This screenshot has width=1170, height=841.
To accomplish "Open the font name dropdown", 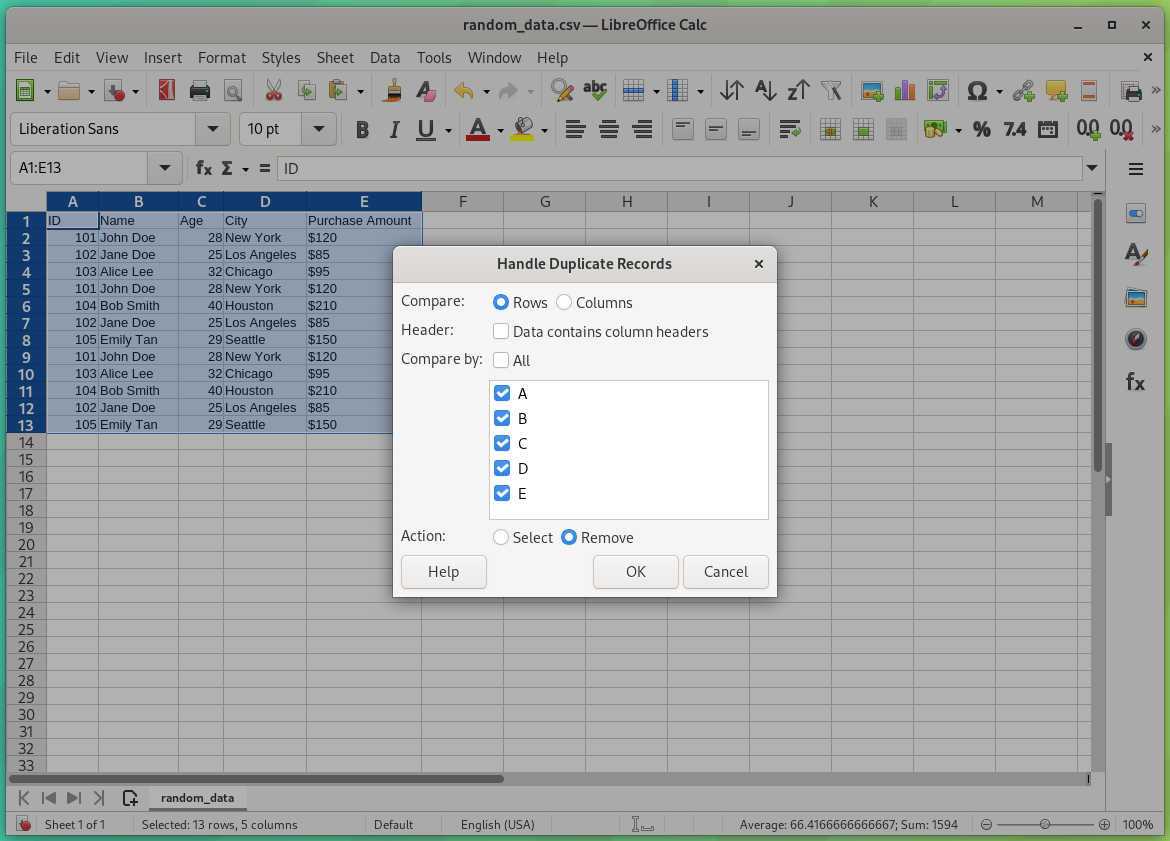I will click(x=212, y=129).
